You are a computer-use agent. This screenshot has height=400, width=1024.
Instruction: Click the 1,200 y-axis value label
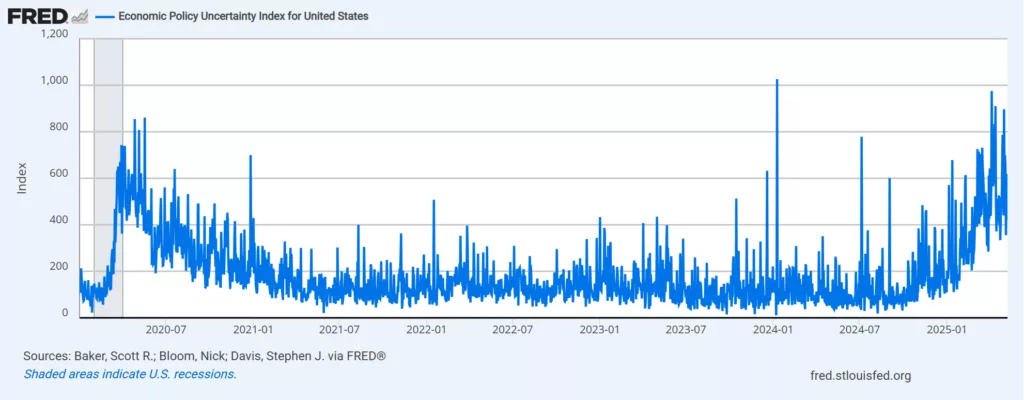pos(54,35)
